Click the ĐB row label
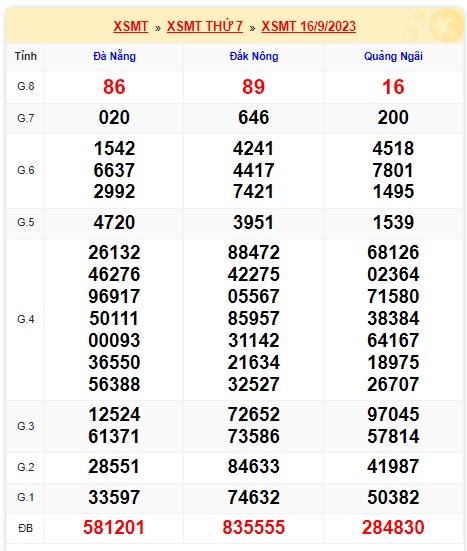This screenshot has height=551, width=467. 26,528
